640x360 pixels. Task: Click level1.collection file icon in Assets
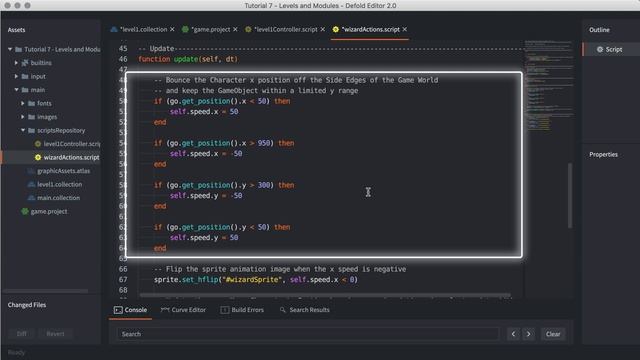point(31,184)
